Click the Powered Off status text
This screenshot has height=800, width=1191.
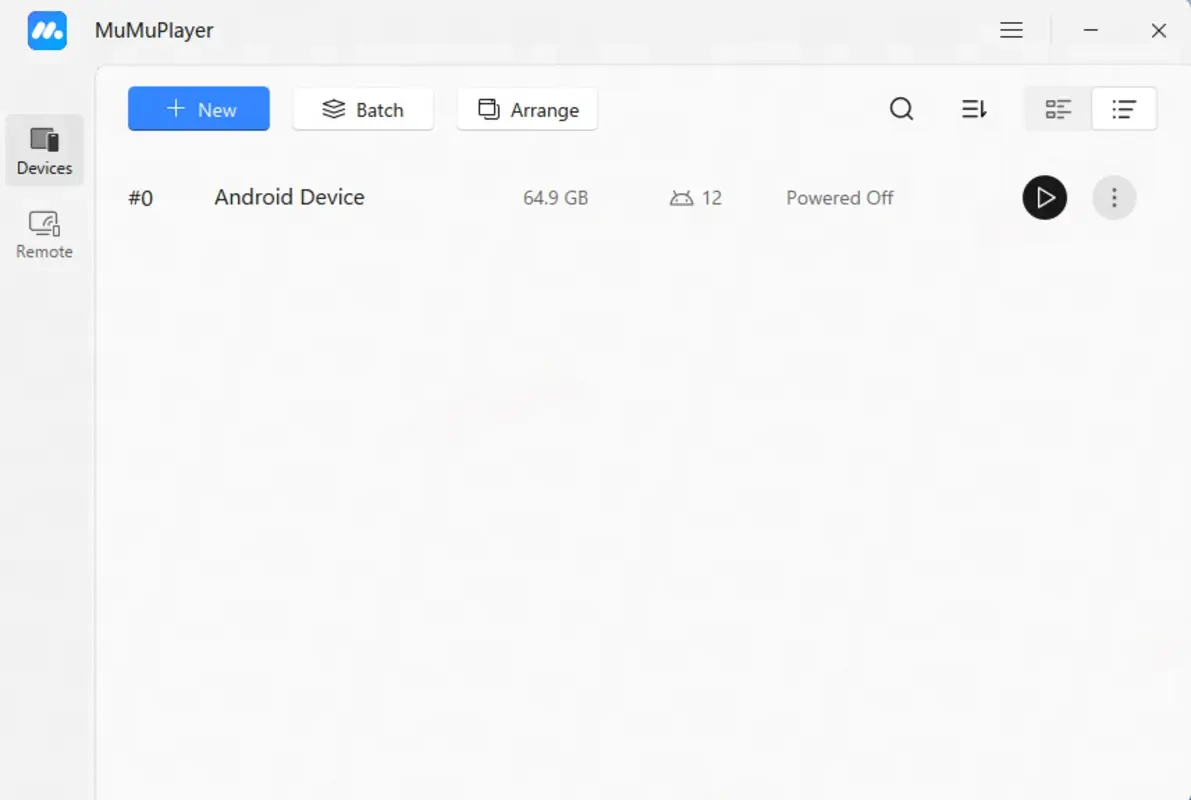click(x=840, y=197)
